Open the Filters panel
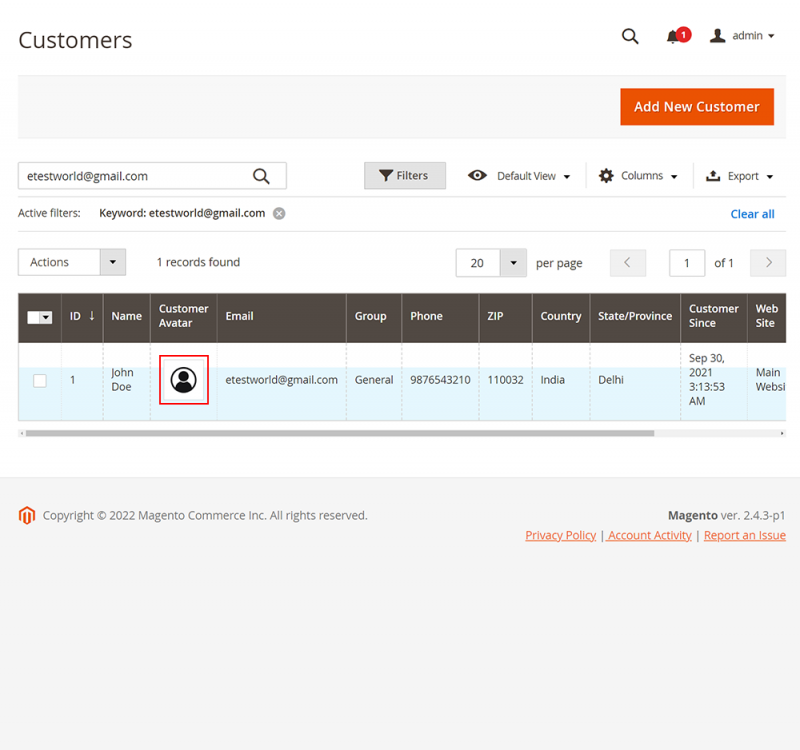 click(x=405, y=176)
